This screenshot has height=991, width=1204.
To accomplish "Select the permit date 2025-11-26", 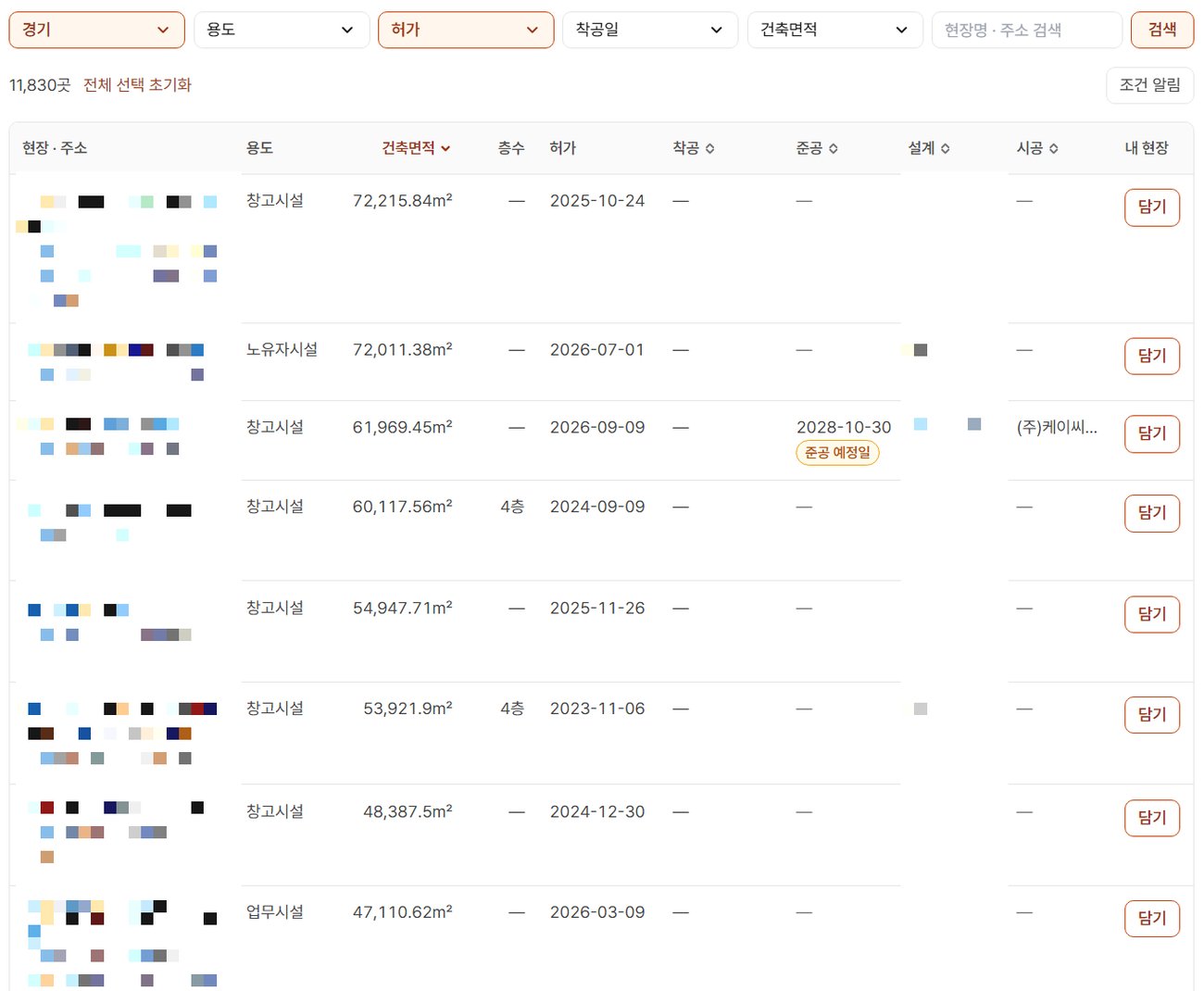I will tap(597, 608).
